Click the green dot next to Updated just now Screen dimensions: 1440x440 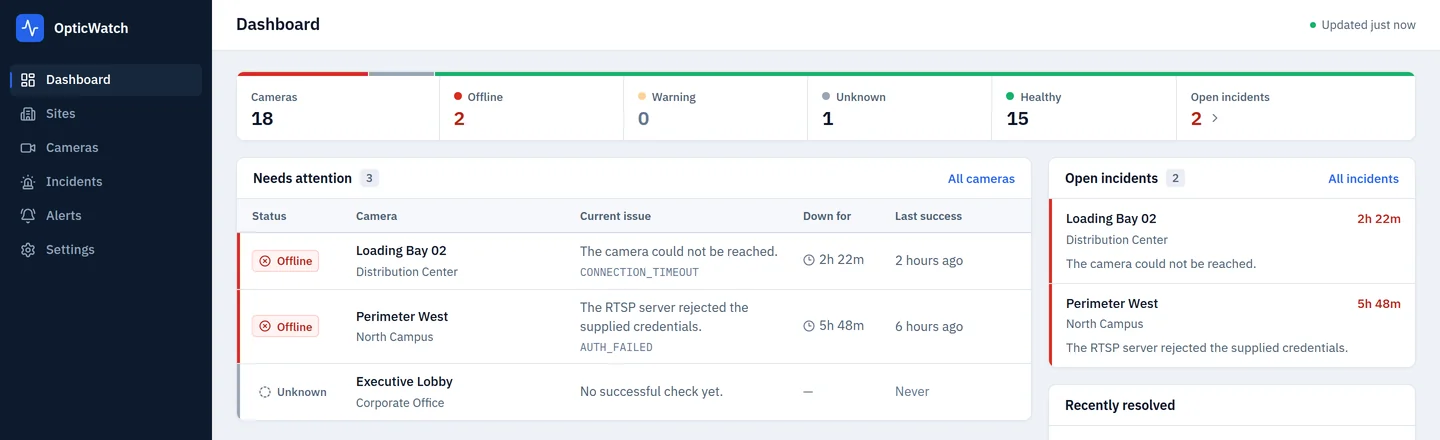click(1313, 25)
